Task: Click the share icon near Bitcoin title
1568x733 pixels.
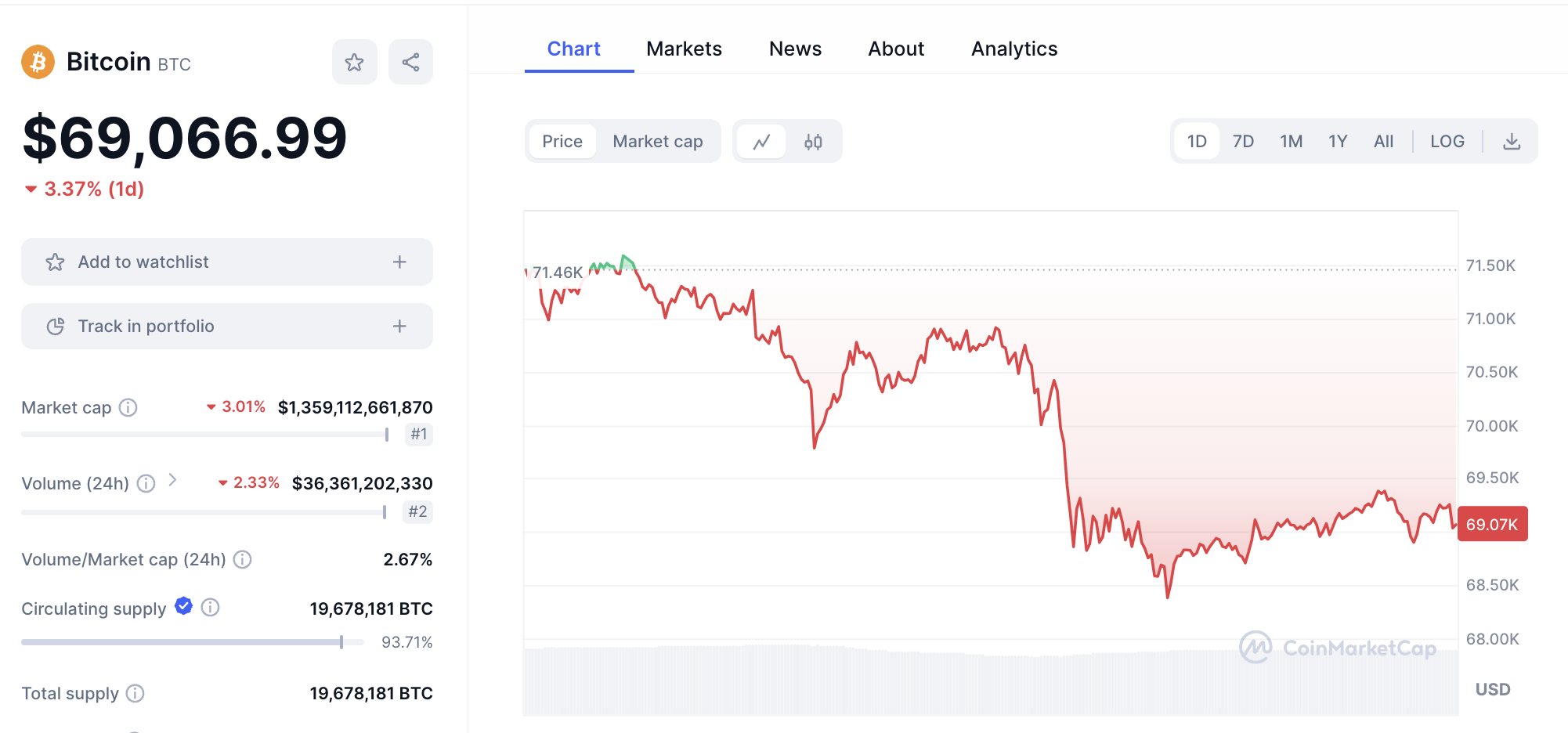Action: tap(410, 63)
